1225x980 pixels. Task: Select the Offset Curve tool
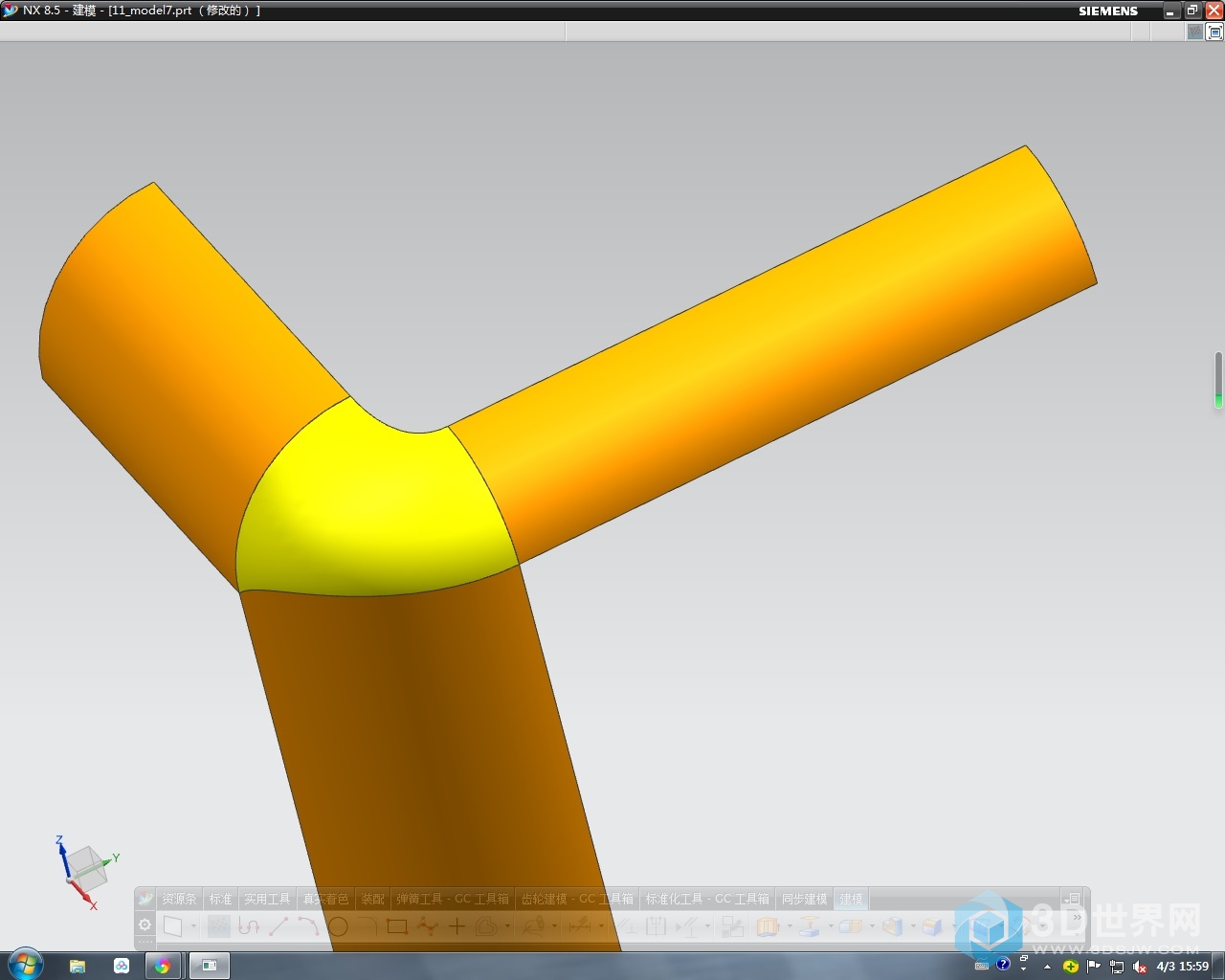click(486, 925)
